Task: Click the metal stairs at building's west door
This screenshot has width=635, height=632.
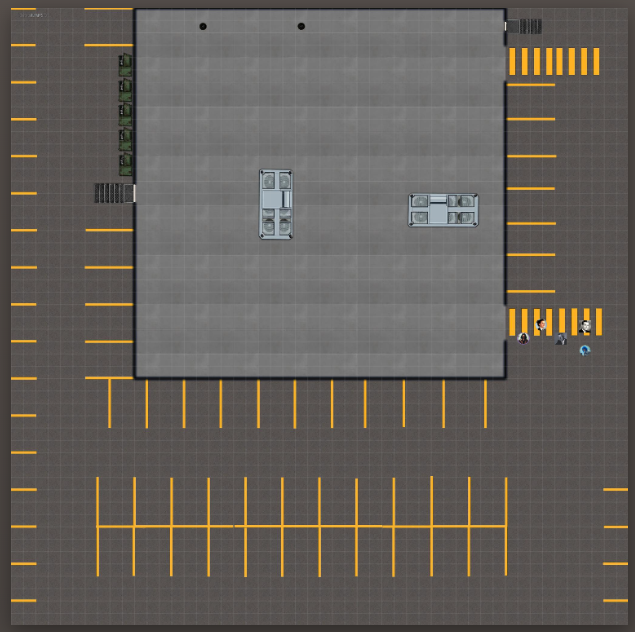Action: pyautogui.click(x=114, y=193)
